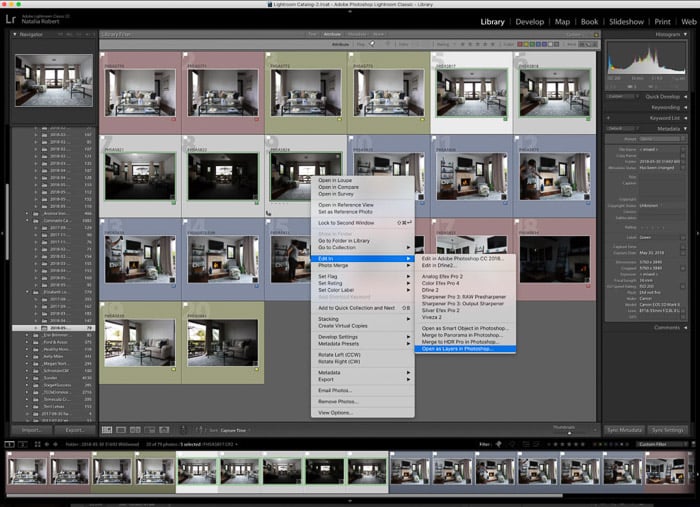Click the Import button
700x507 pixels.
click(x=31, y=430)
